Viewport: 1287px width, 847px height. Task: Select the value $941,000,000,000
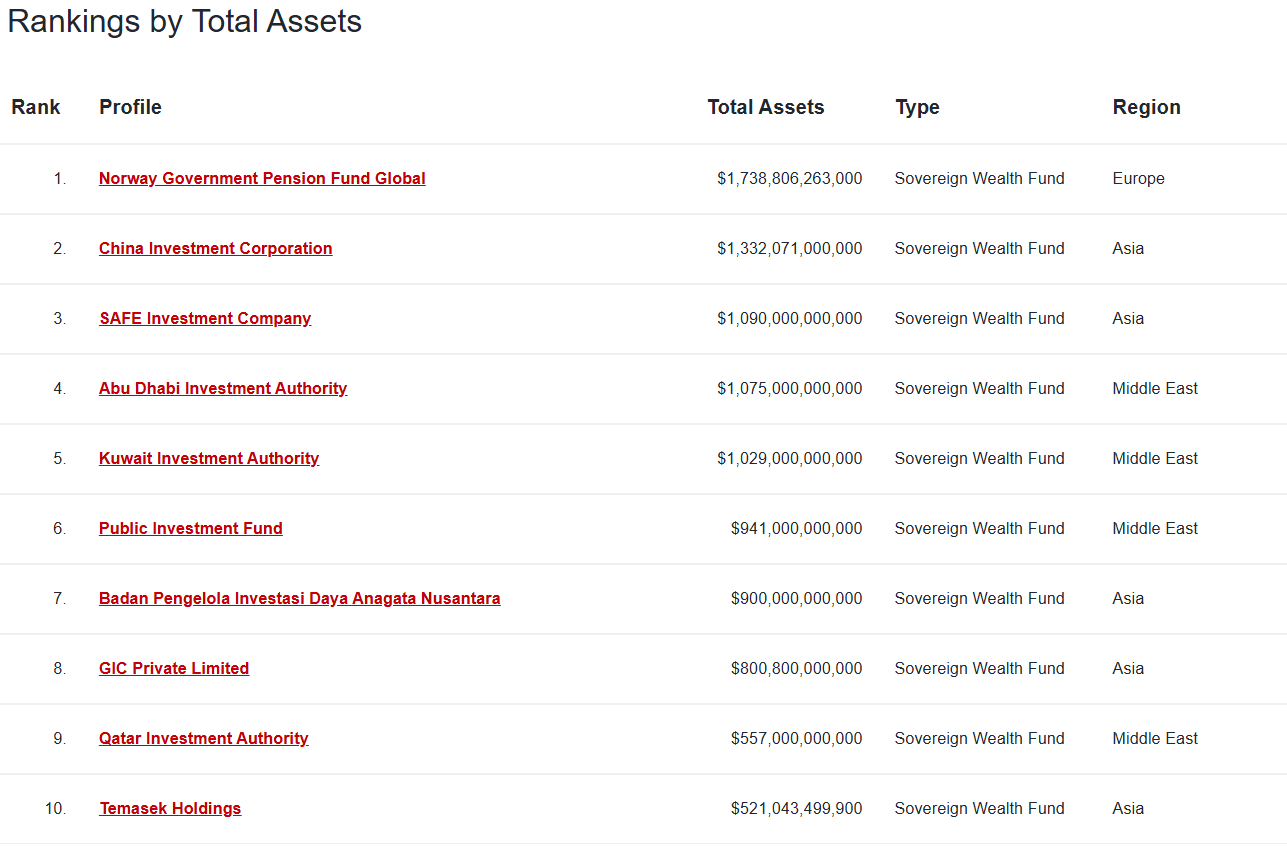point(796,528)
